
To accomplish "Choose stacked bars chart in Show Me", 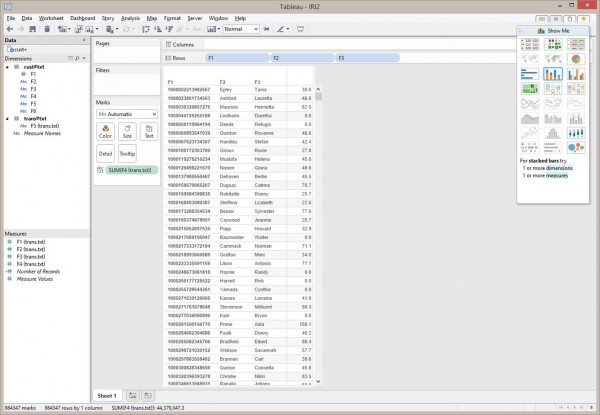I will pos(553,74).
